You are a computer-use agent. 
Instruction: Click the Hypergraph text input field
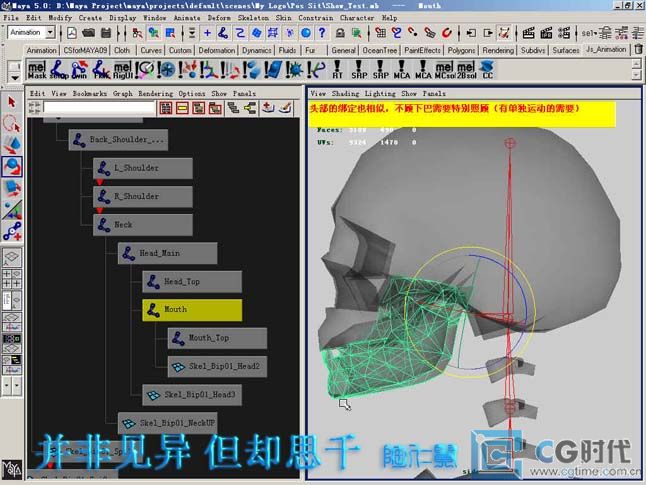(99, 108)
